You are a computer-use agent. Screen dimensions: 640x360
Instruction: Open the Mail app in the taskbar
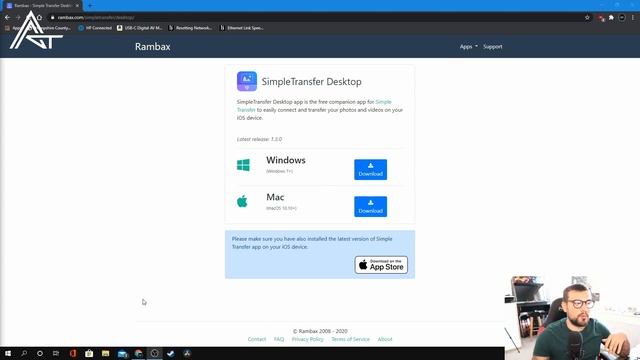pos(122,353)
